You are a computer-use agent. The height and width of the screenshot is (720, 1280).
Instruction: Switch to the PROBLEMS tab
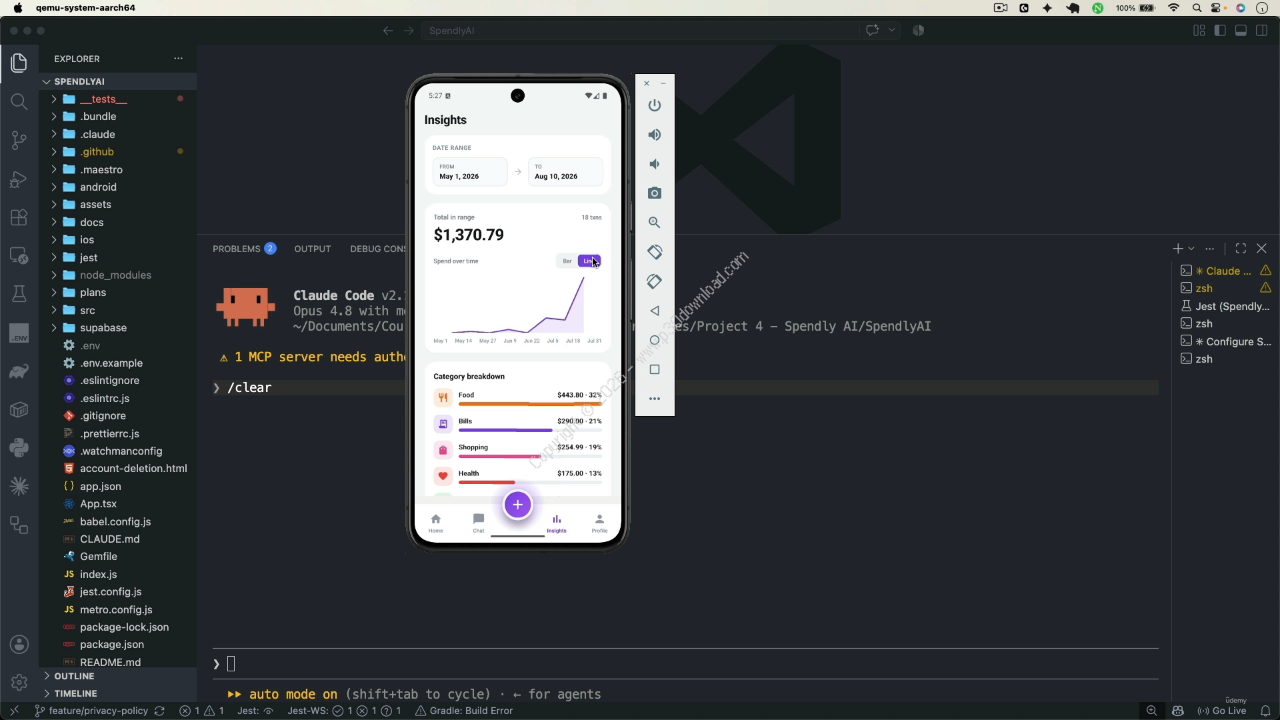click(x=236, y=249)
